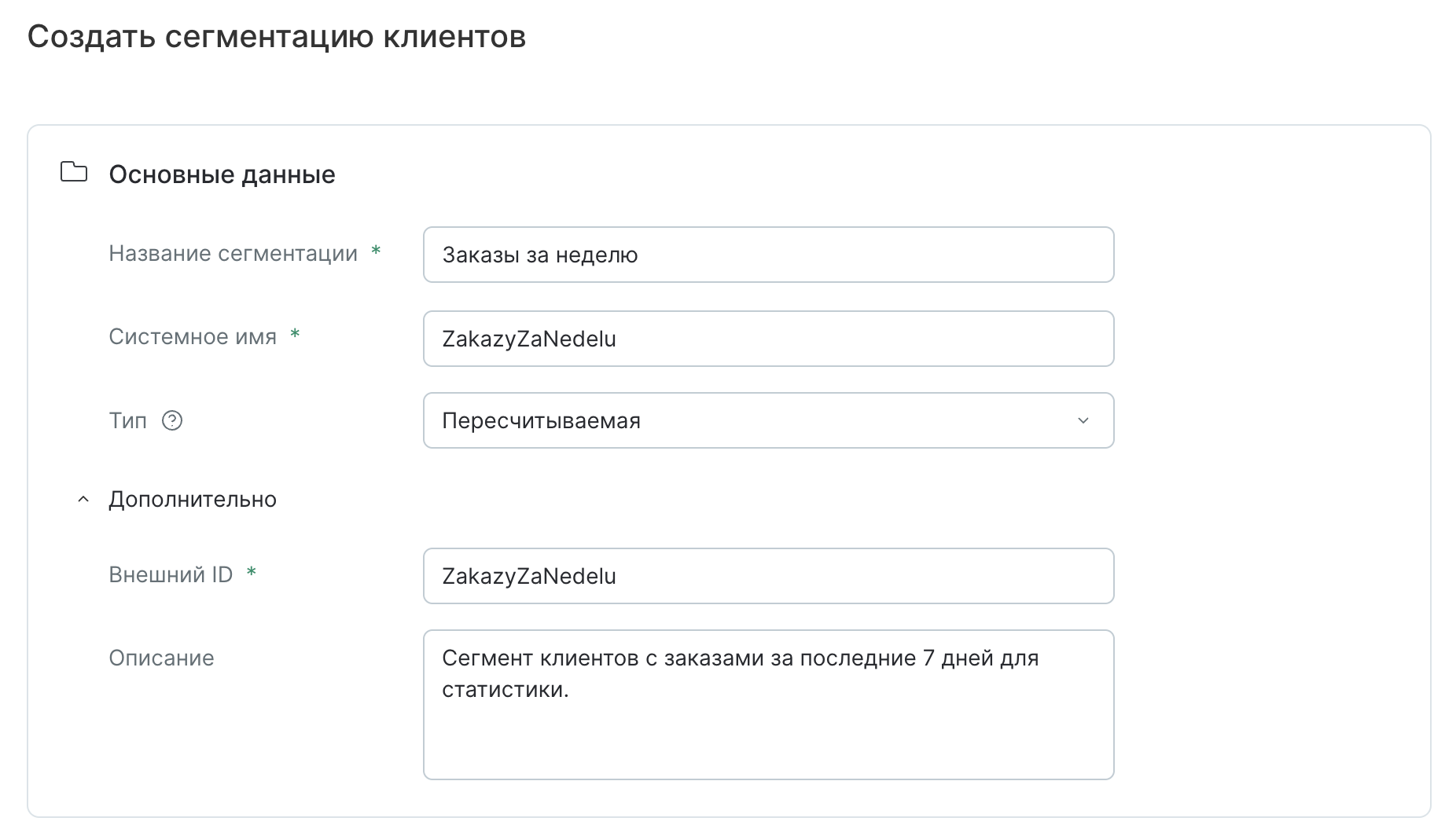Focus the Название сегментации input containing Заказы за неделю
1456x836 pixels.
coord(767,254)
